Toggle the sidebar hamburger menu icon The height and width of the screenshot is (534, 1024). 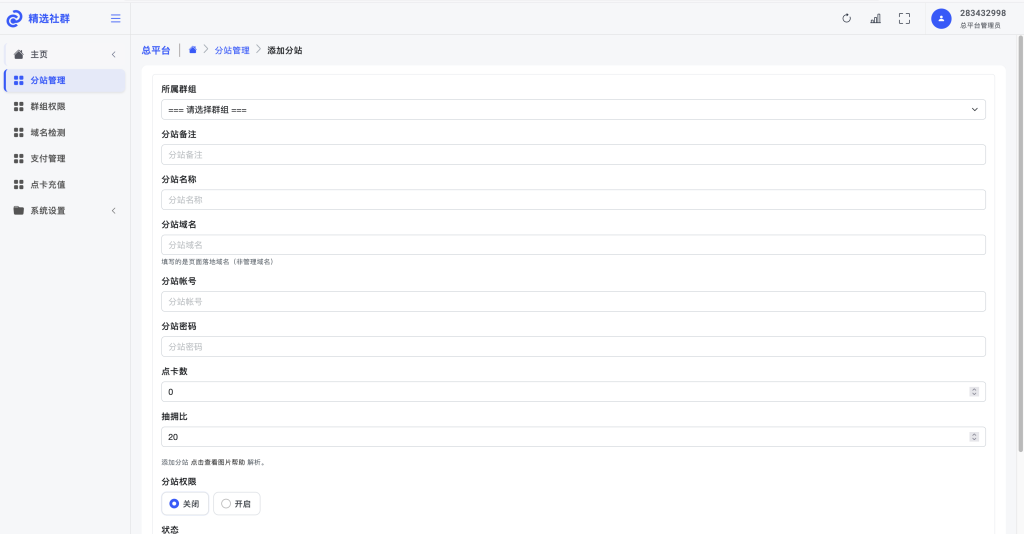point(116,18)
